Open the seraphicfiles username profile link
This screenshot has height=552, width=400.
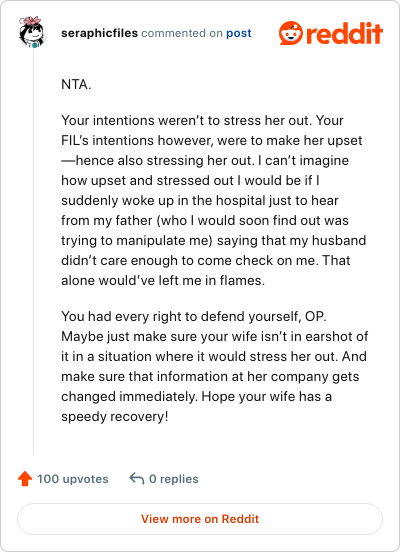point(99,33)
